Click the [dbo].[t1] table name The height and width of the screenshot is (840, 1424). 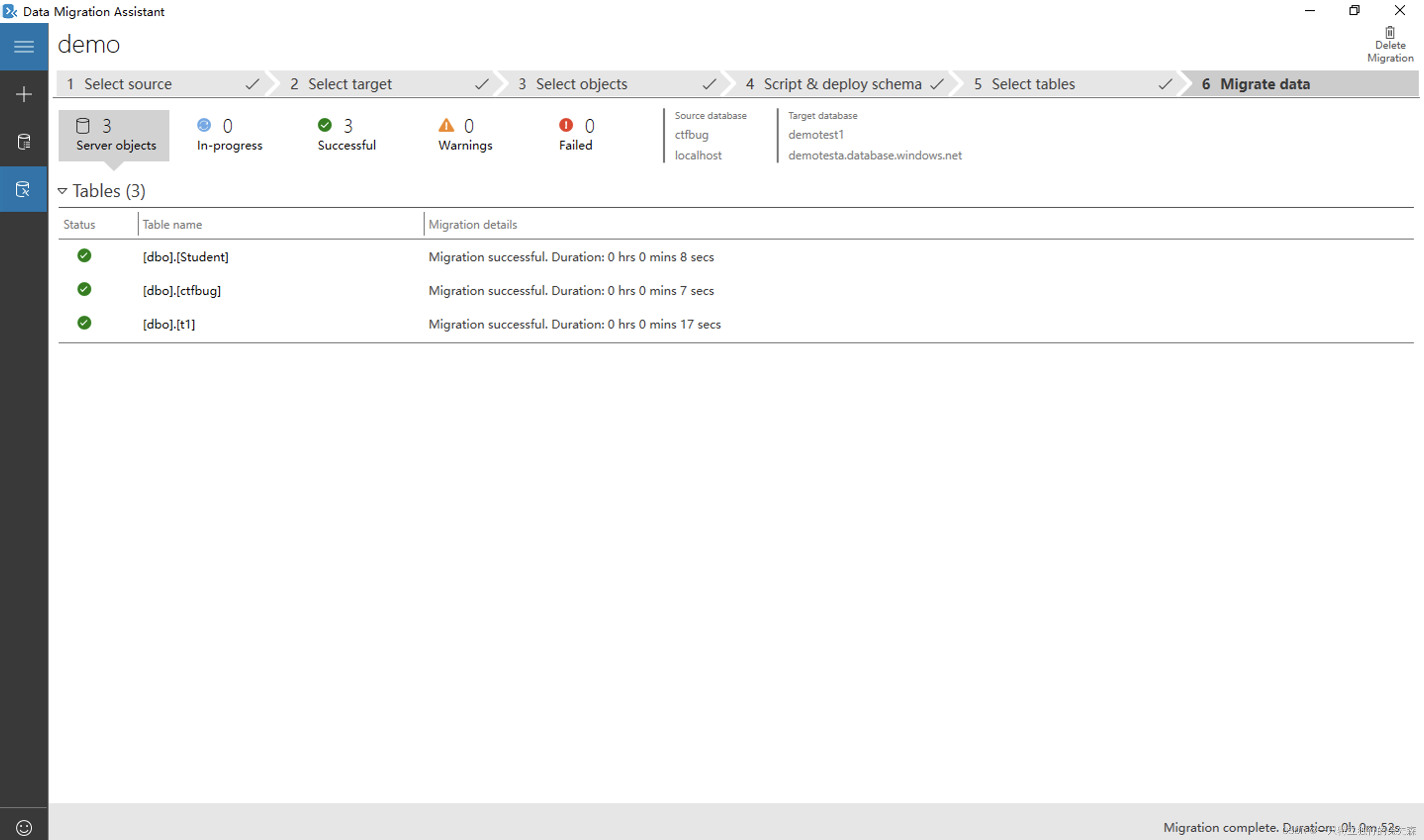pyautogui.click(x=169, y=325)
